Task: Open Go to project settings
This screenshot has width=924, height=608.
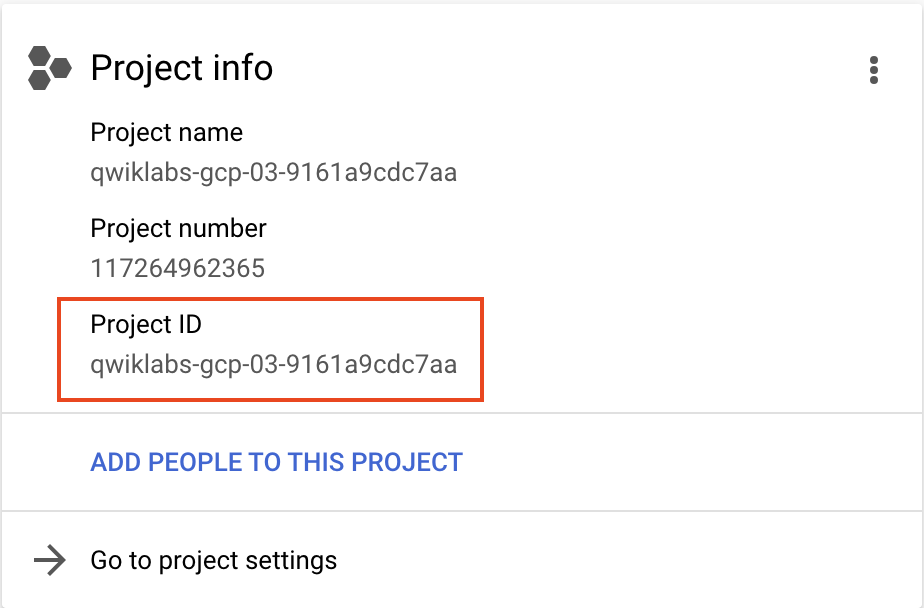Action: 213,561
